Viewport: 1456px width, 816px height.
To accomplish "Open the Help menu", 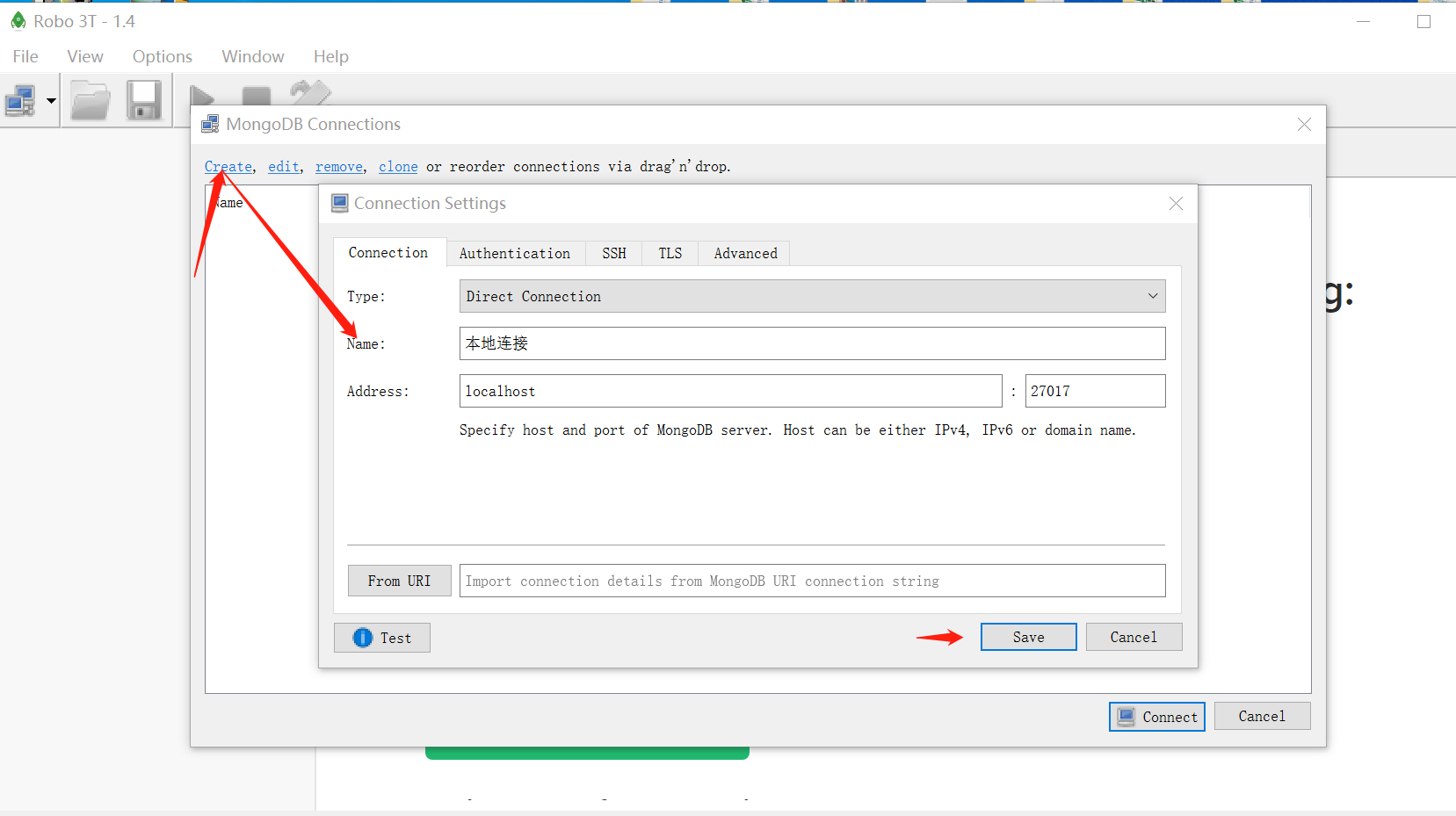I will tap(331, 56).
